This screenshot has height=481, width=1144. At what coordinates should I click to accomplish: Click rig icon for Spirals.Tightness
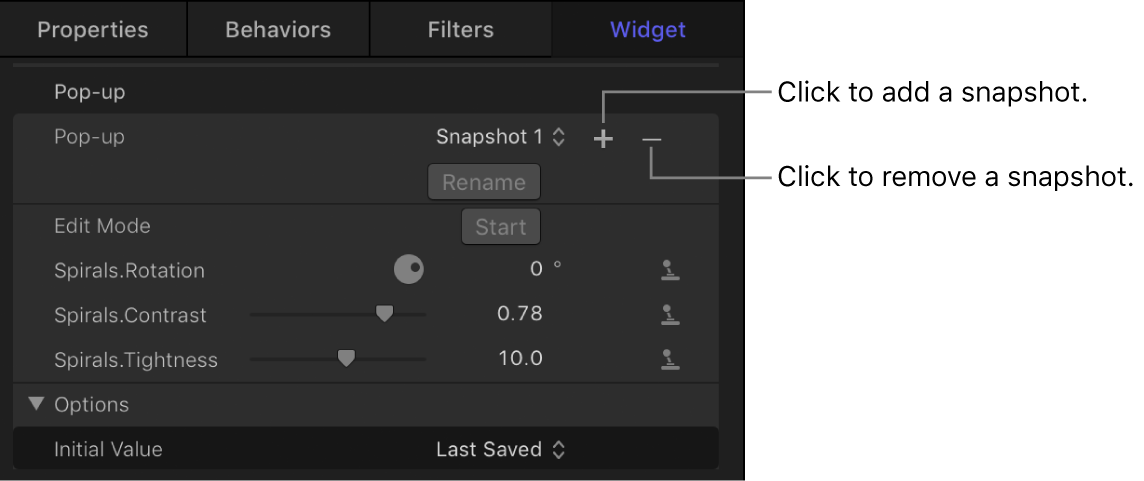point(670,360)
